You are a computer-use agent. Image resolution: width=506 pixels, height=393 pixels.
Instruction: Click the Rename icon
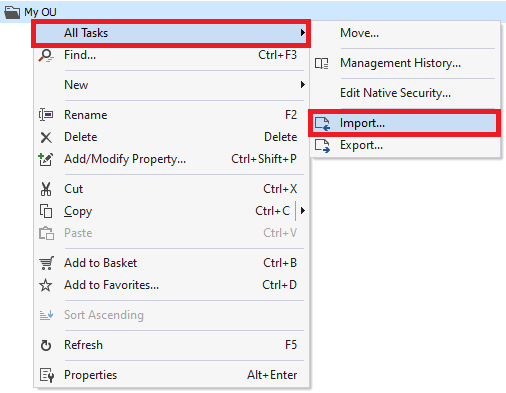(46, 115)
